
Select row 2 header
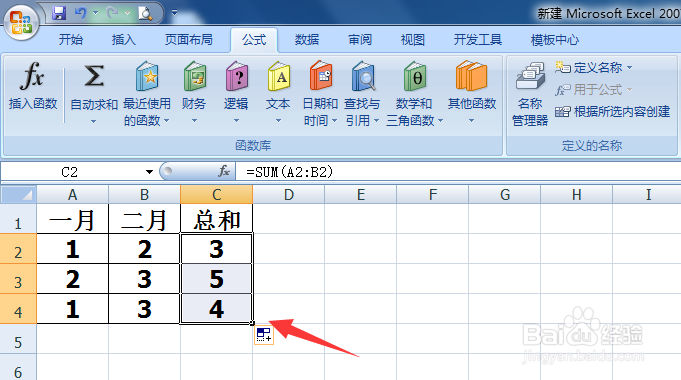point(18,249)
